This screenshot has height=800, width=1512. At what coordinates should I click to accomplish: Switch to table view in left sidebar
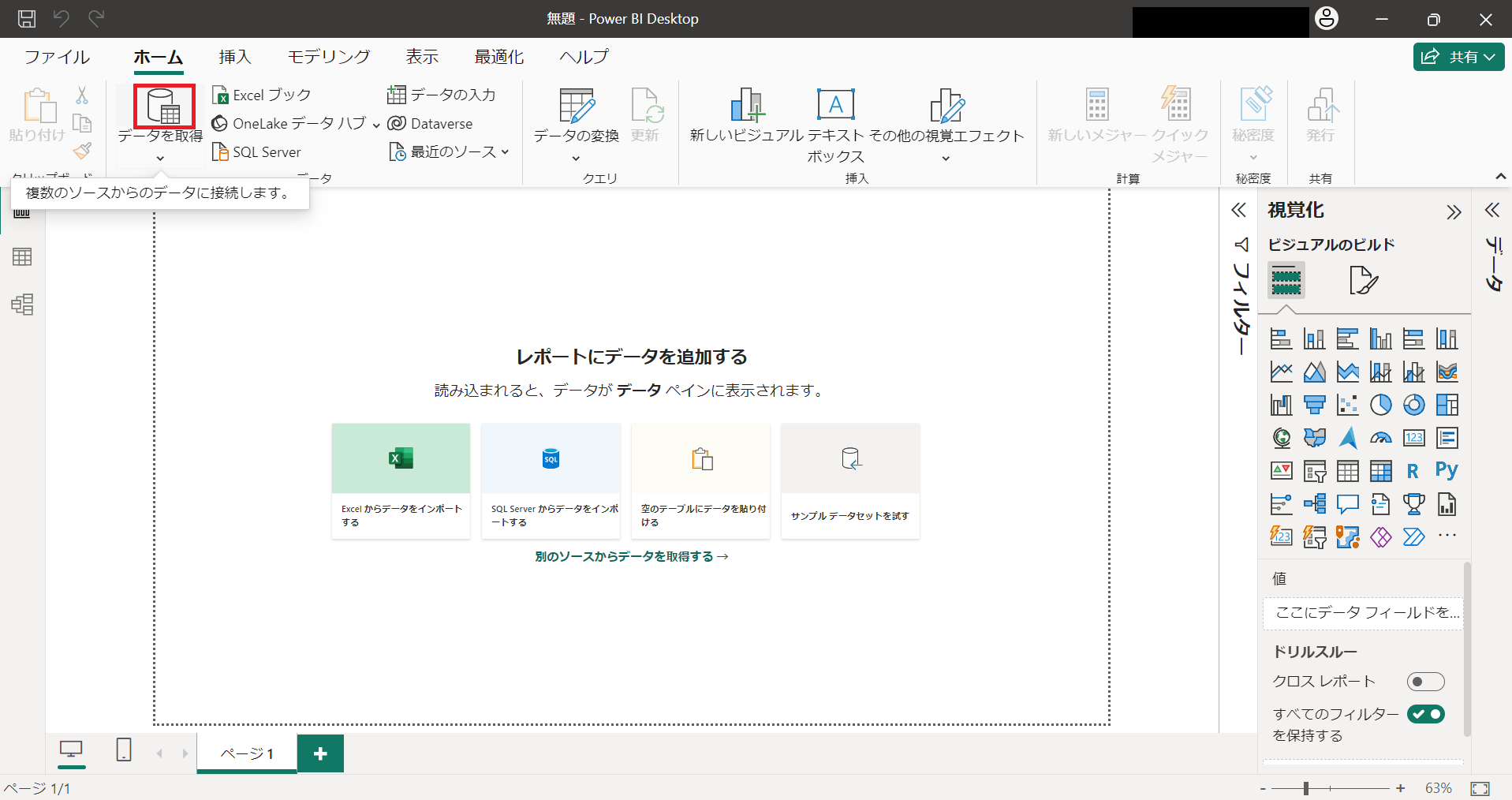[x=22, y=257]
